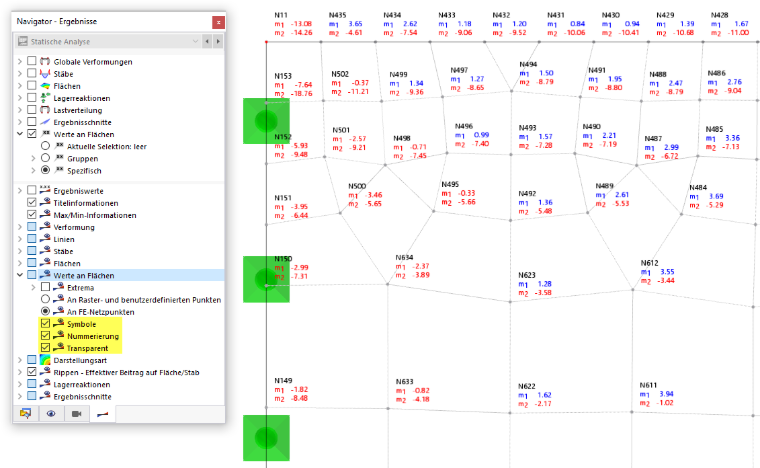Uncheck upper Werte an Flächen checkbox

(32, 134)
